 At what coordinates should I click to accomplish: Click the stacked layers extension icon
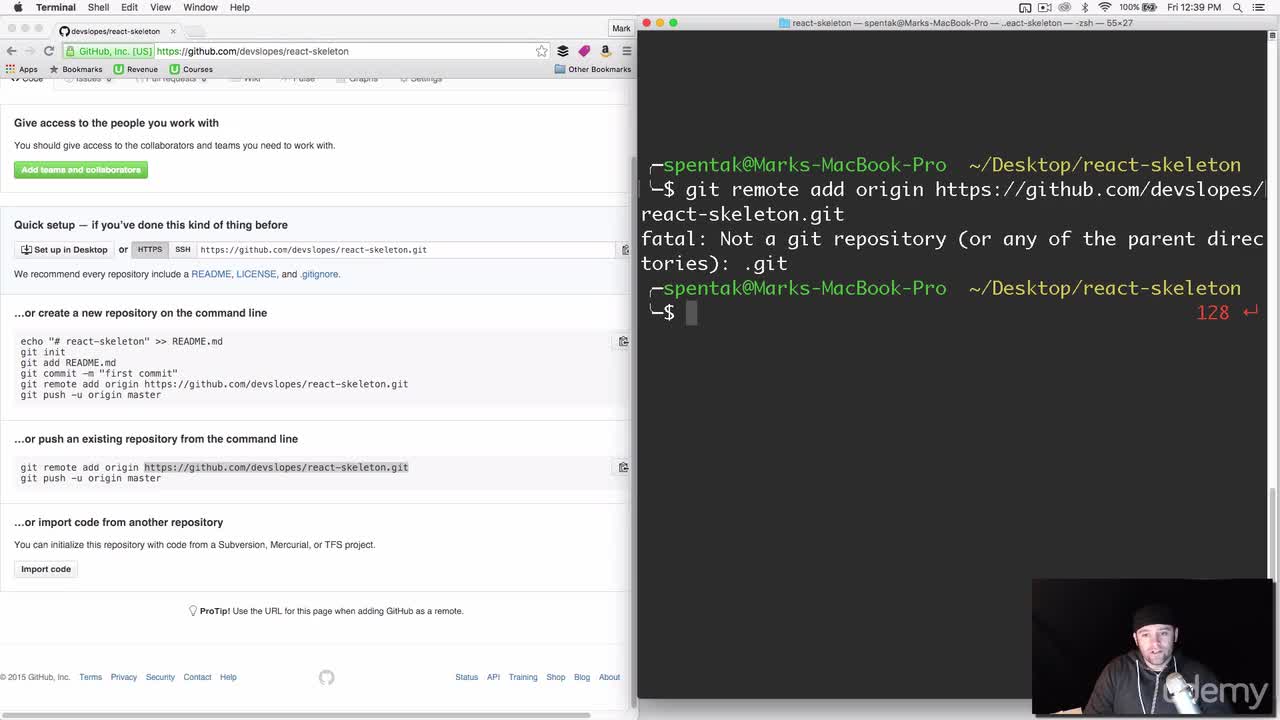pyautogui.click(x=563, y=51)
